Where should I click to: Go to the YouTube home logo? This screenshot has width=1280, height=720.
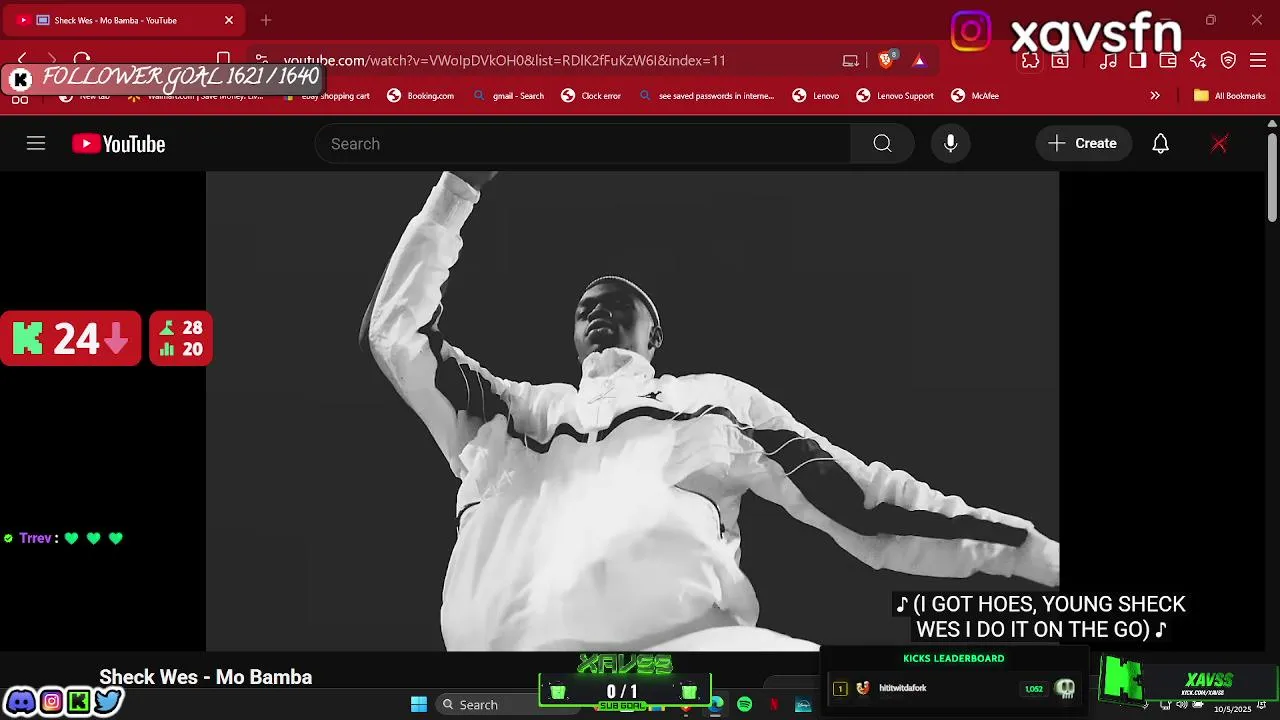click(x=118, y=144)
